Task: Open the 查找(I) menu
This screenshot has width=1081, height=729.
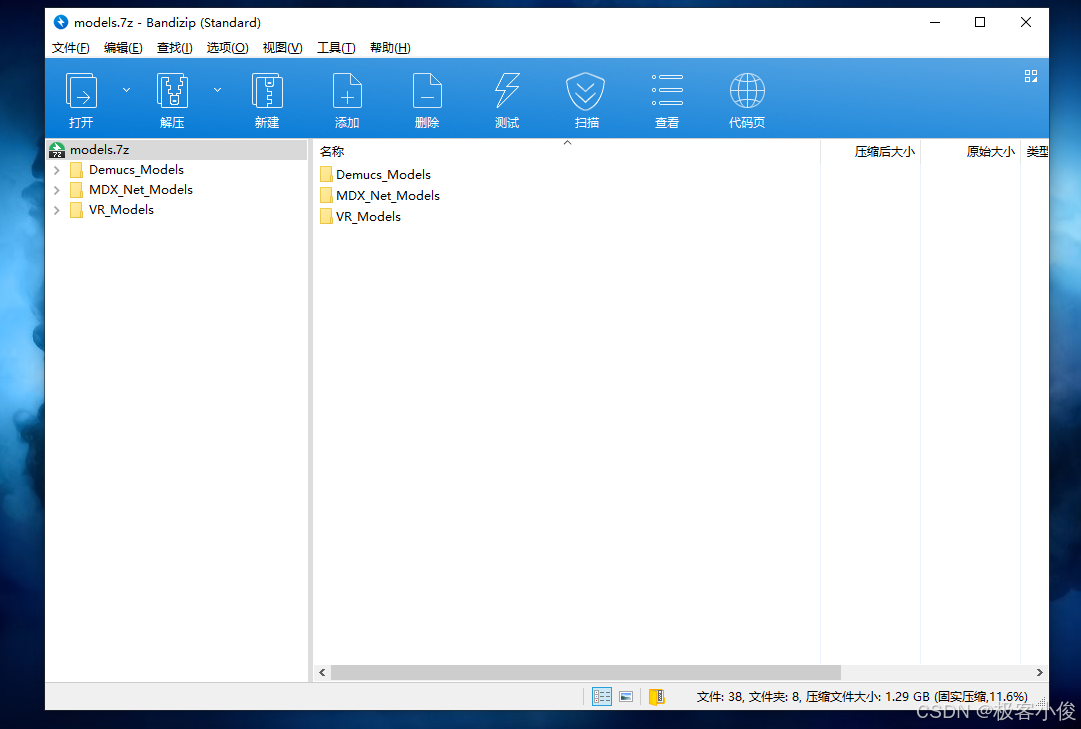Action: pyautogui.click(x=174, y=48)
